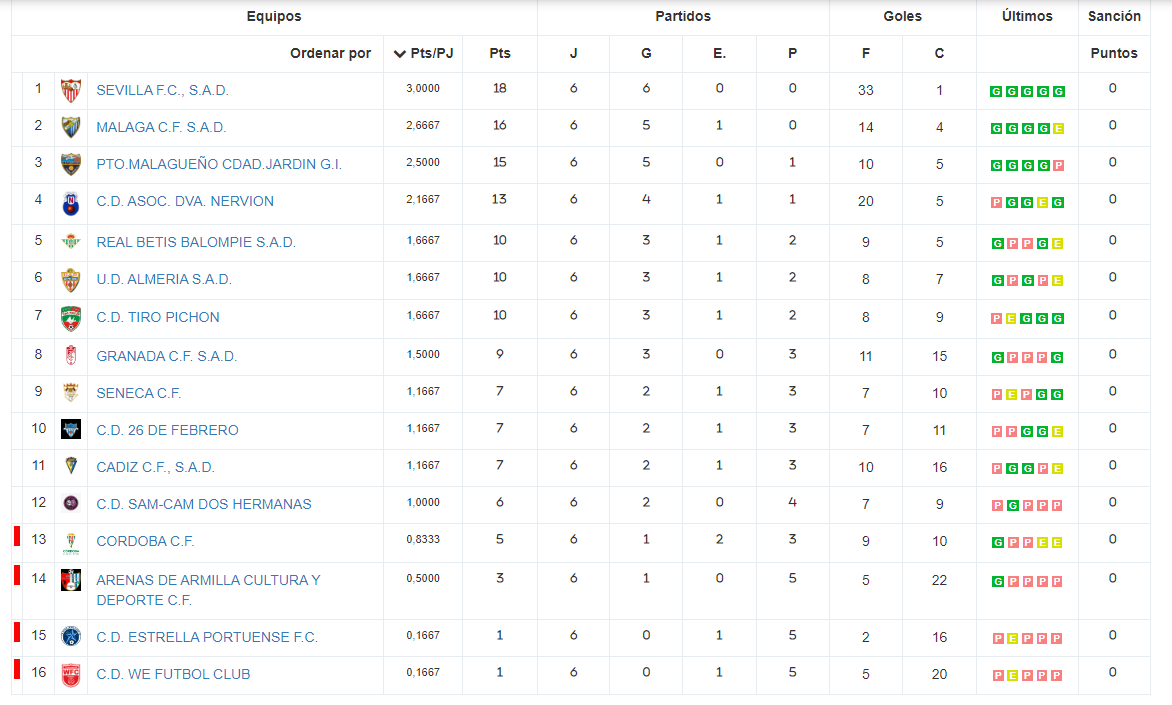Open PTO.MALAGUEÑO CDAD.JARDIN G.I. link
The height and width of the screenshot is (705, 1172).
click(219, 164)
